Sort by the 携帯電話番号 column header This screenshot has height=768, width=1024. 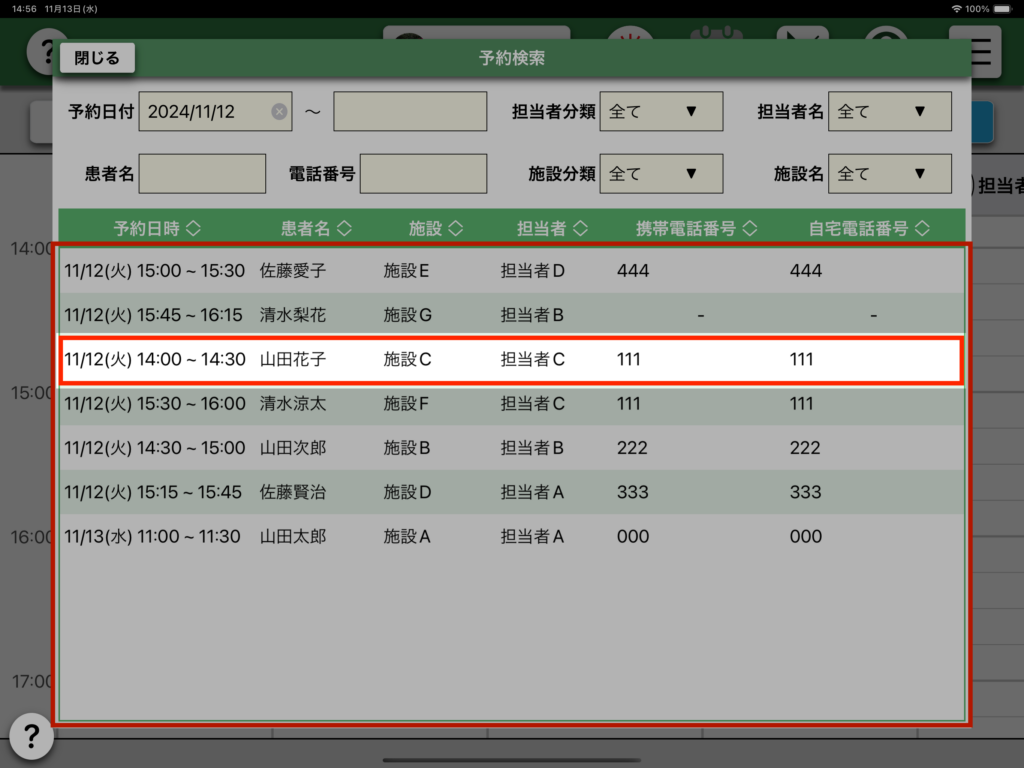click(697, 229)
